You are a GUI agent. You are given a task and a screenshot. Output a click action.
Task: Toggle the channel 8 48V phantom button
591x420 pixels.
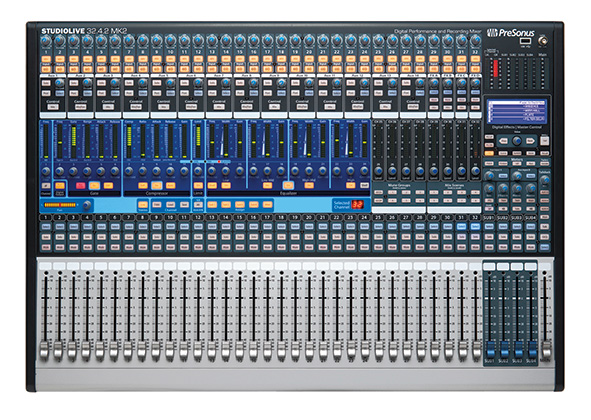click(x=143, y=59)
